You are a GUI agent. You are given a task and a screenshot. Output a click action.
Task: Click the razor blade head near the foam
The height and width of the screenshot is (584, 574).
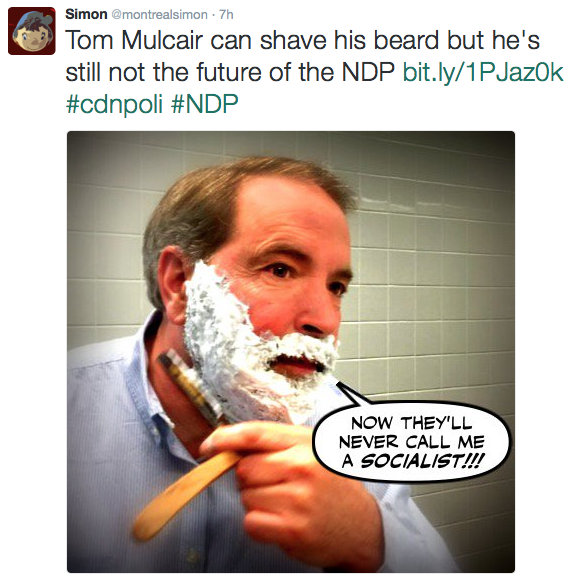[190, 387]
